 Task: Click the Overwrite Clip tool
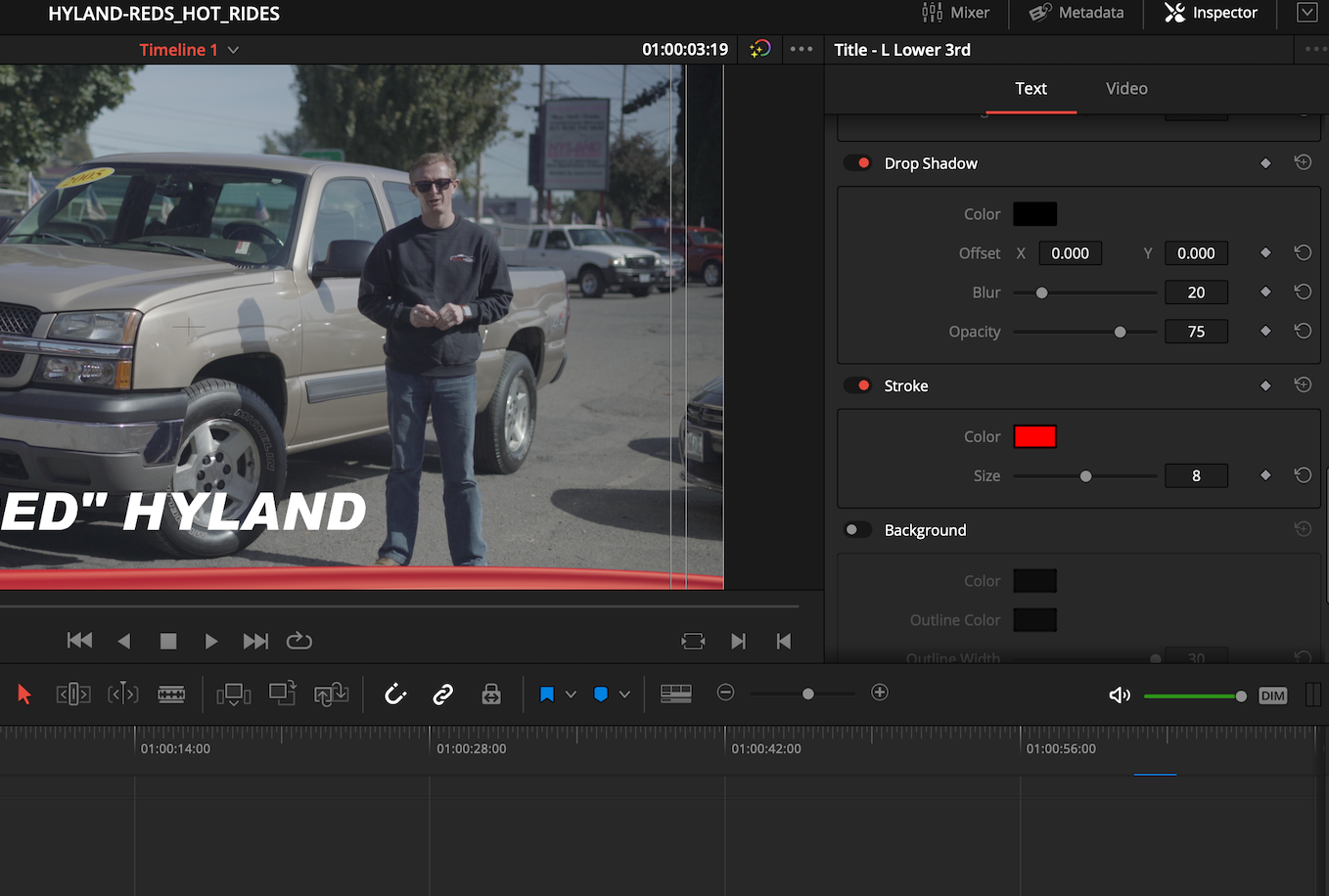tap(283, 694)
